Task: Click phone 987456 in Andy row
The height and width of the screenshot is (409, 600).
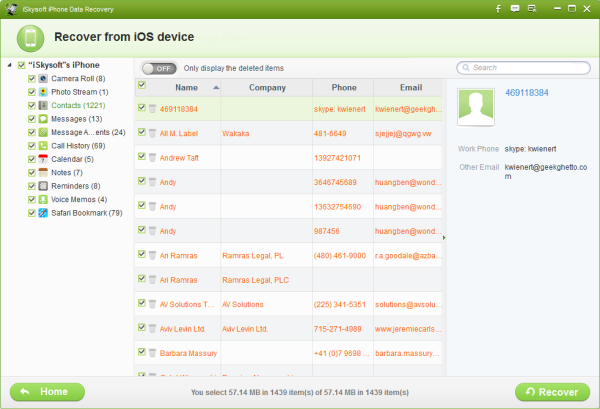Action: tap(326, 231)
